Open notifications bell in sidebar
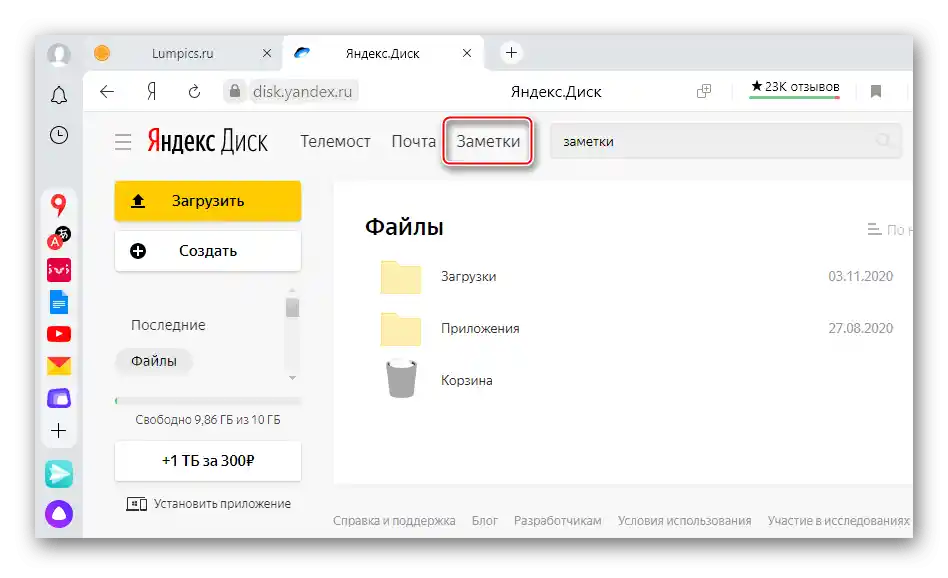The height and width of the screenshot is (578, 948). pyautogui.click(x=59, y=95)
